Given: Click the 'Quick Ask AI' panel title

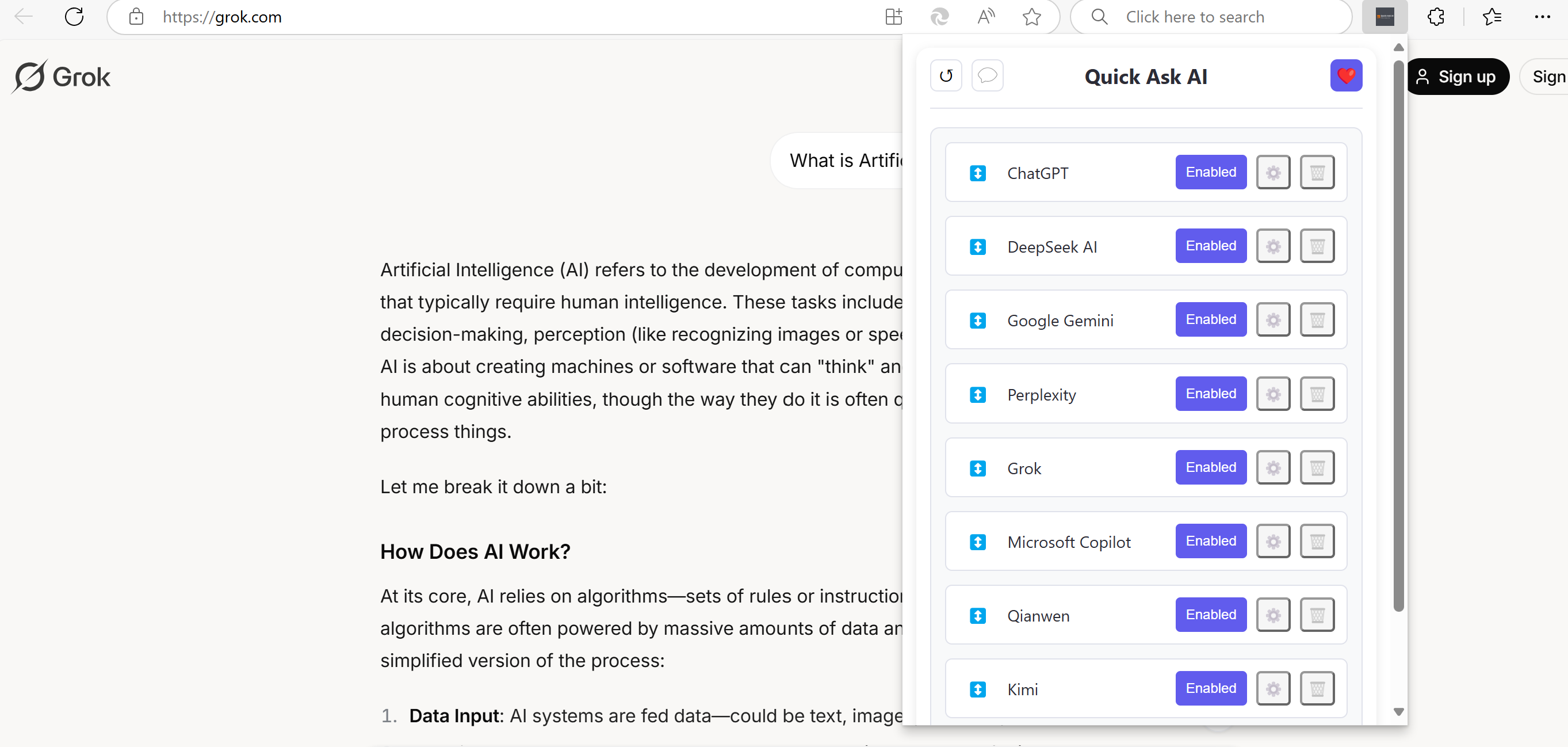Looking at the screenshot, I should pyautogui.click(x=1146, y=77).
